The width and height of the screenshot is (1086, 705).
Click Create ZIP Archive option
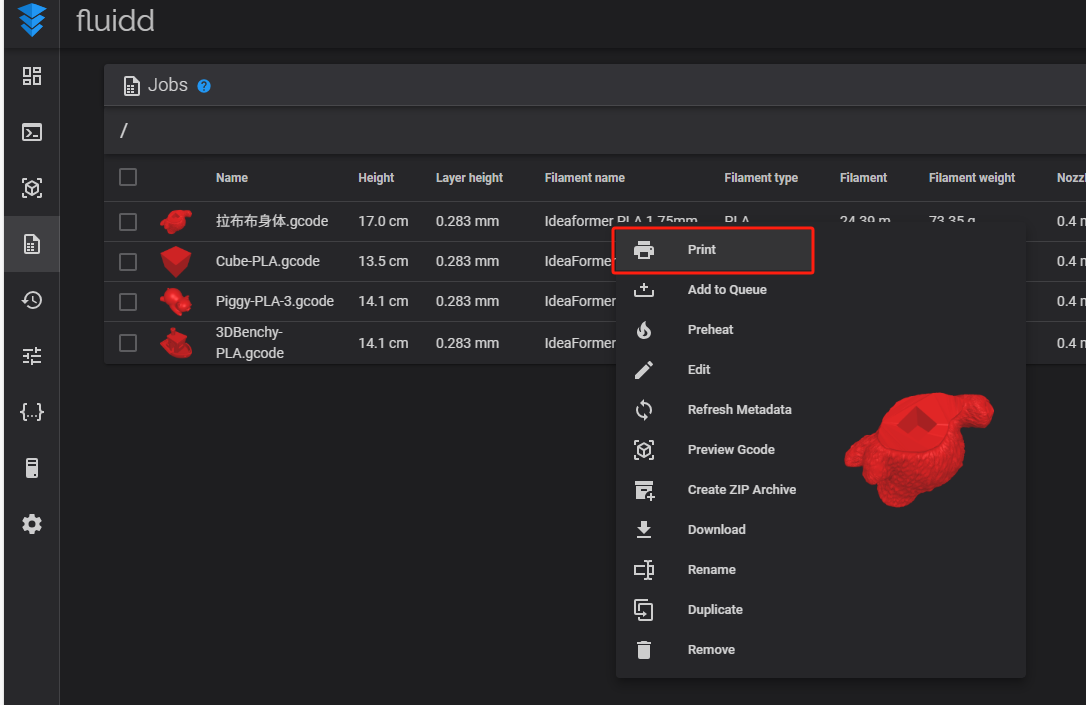coord(741,490)
